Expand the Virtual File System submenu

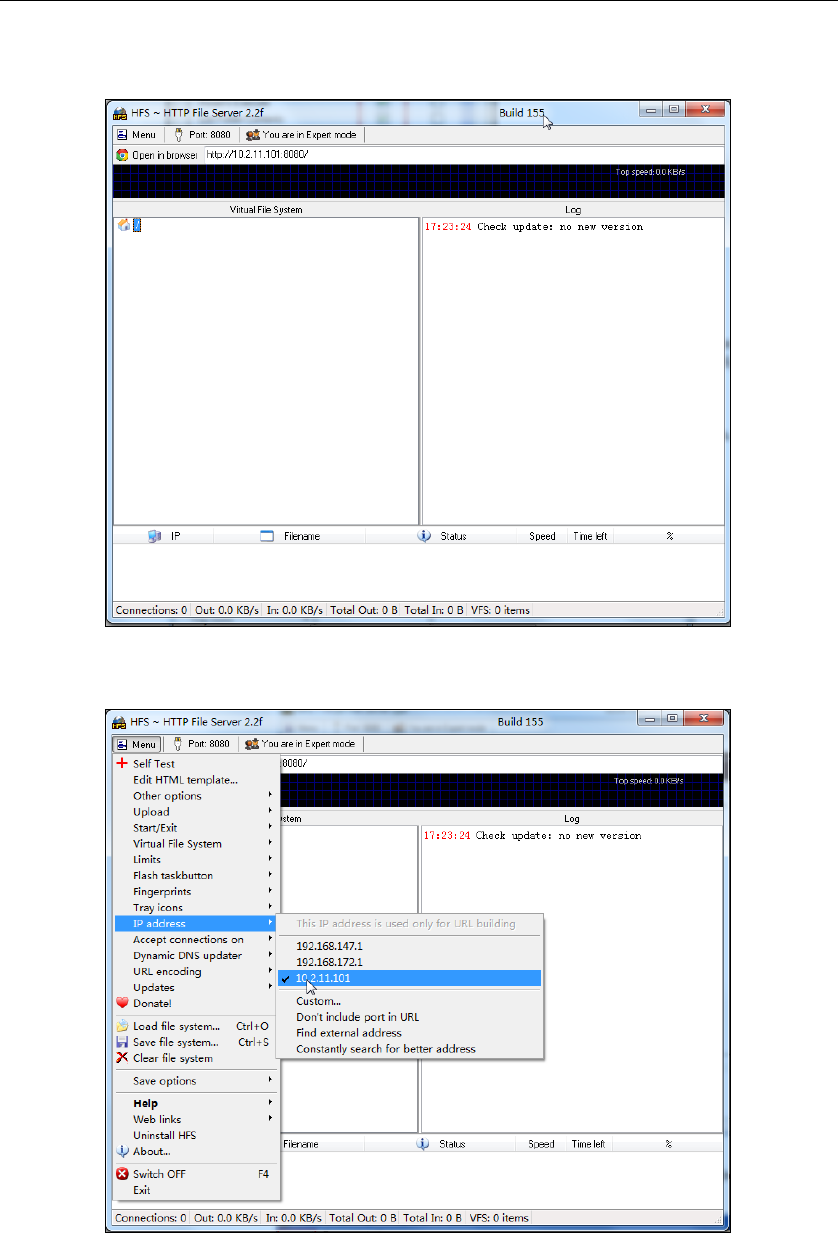196,843
